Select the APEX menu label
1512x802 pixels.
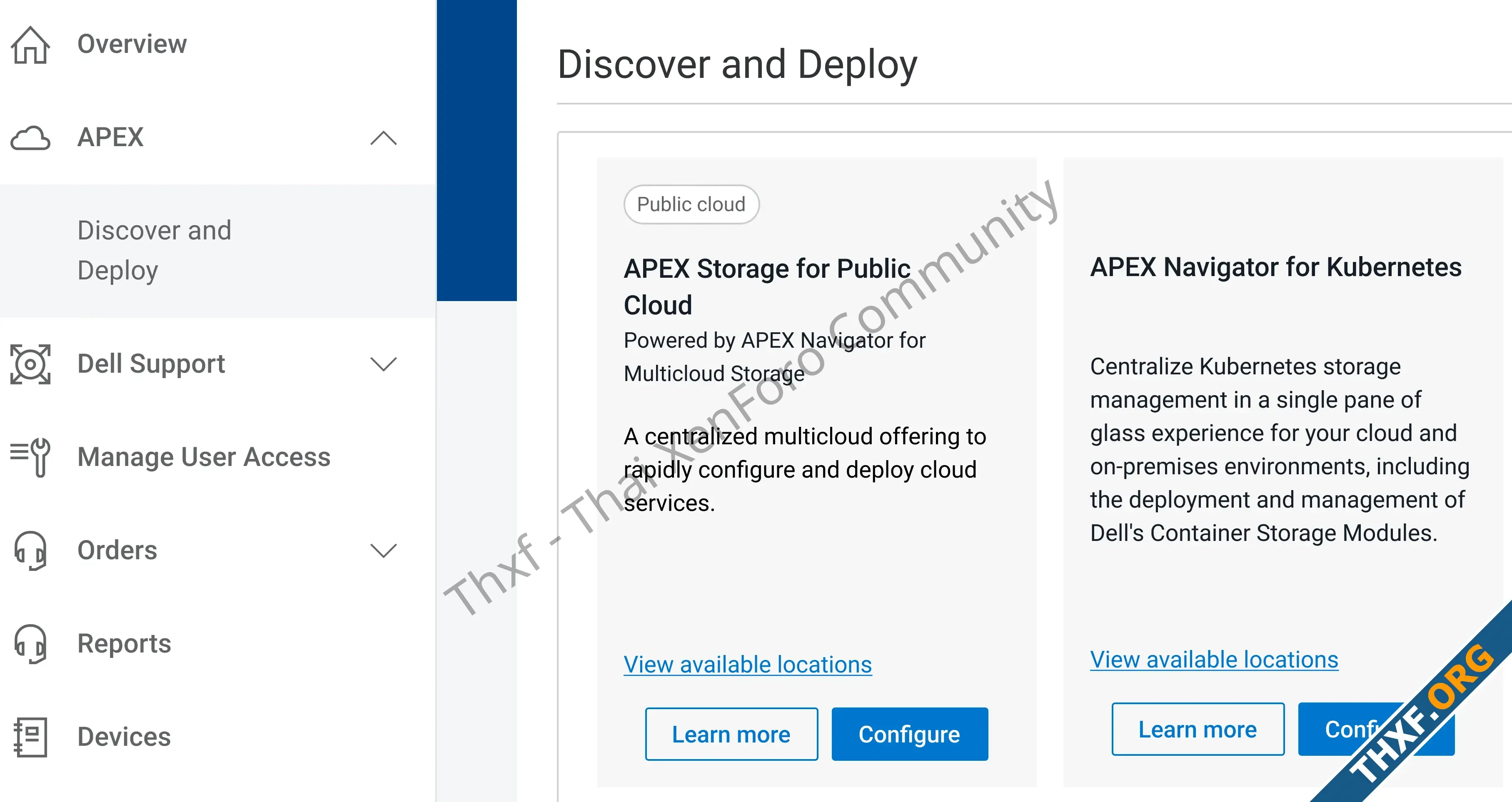(110, 137)
